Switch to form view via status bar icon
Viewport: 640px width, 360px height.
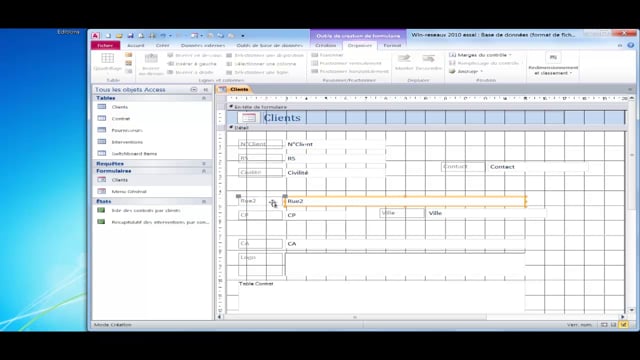pos(604,325)
